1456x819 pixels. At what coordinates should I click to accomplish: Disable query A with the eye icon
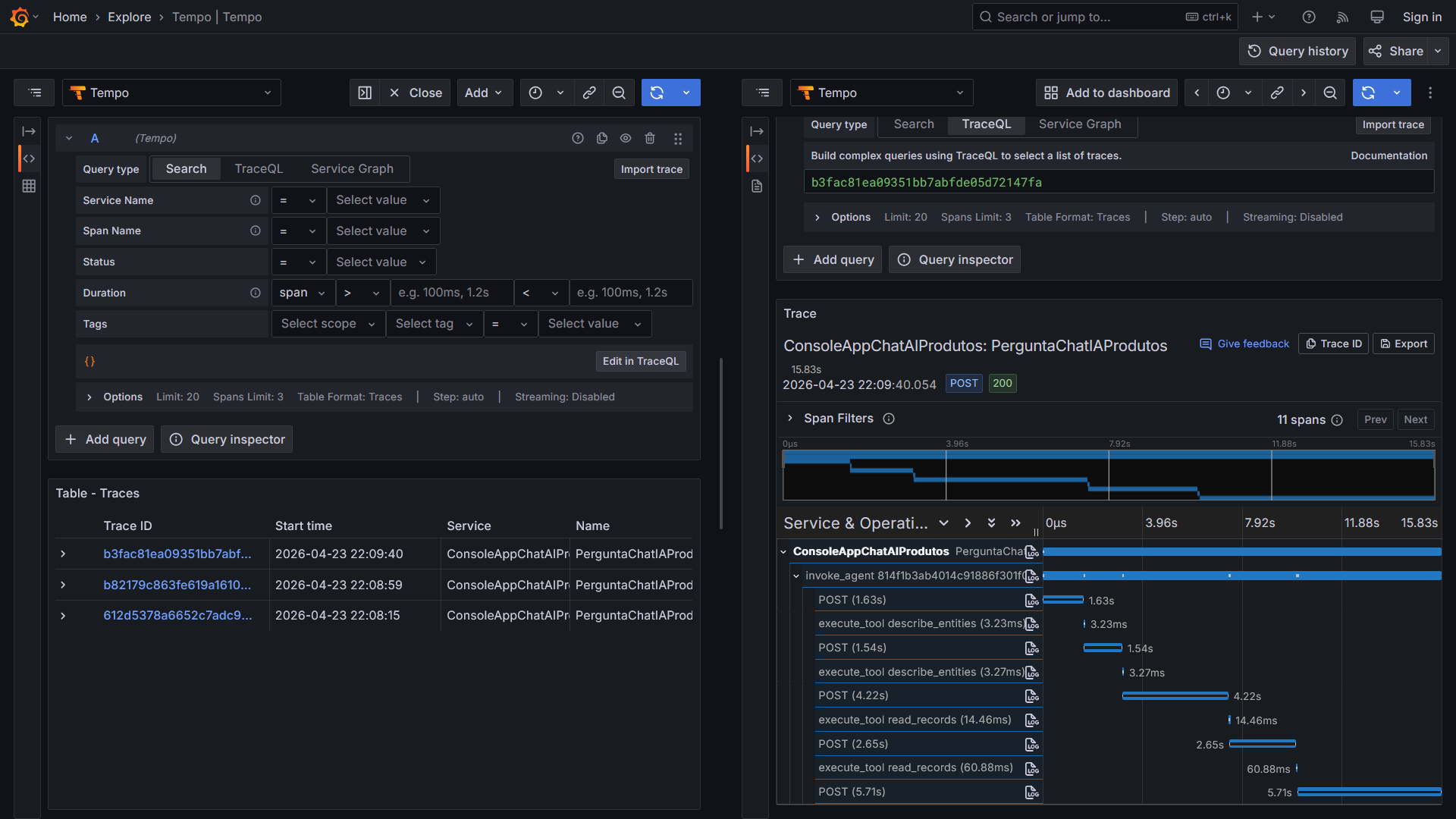(x=626, y=138)
